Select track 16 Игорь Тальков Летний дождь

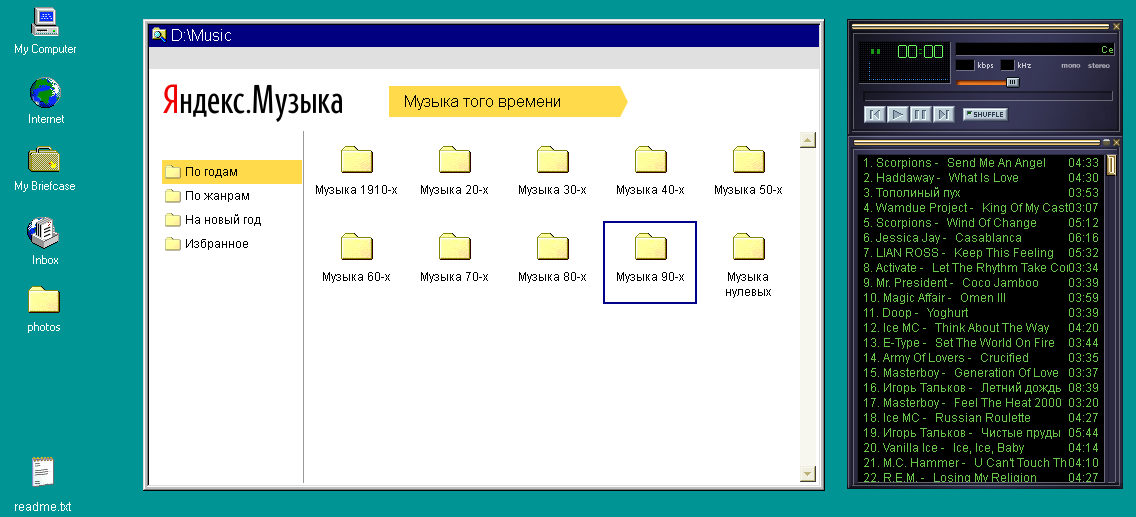(x=981, y=387)
